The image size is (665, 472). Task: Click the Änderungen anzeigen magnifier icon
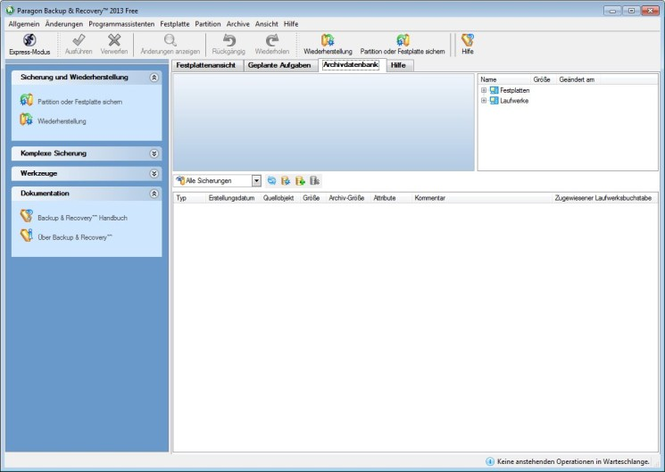170,40
